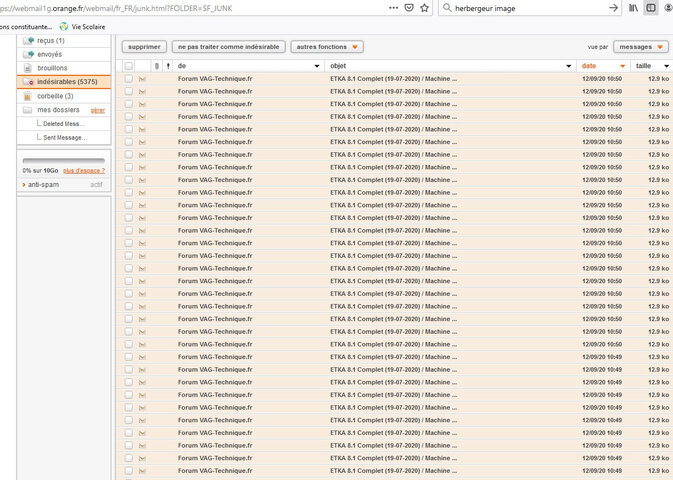Click the indésirables junk folder icon
673x480 pixels.
(28, 82)
